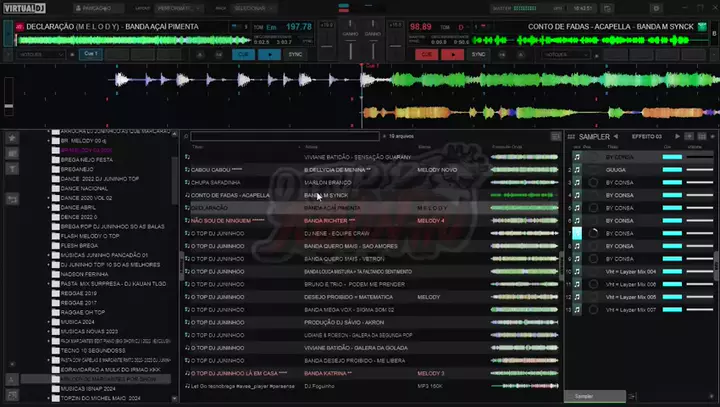Select the NÃO SOU DE NINGUEM track
Screen dimensions: 720x407
point(371,221)
